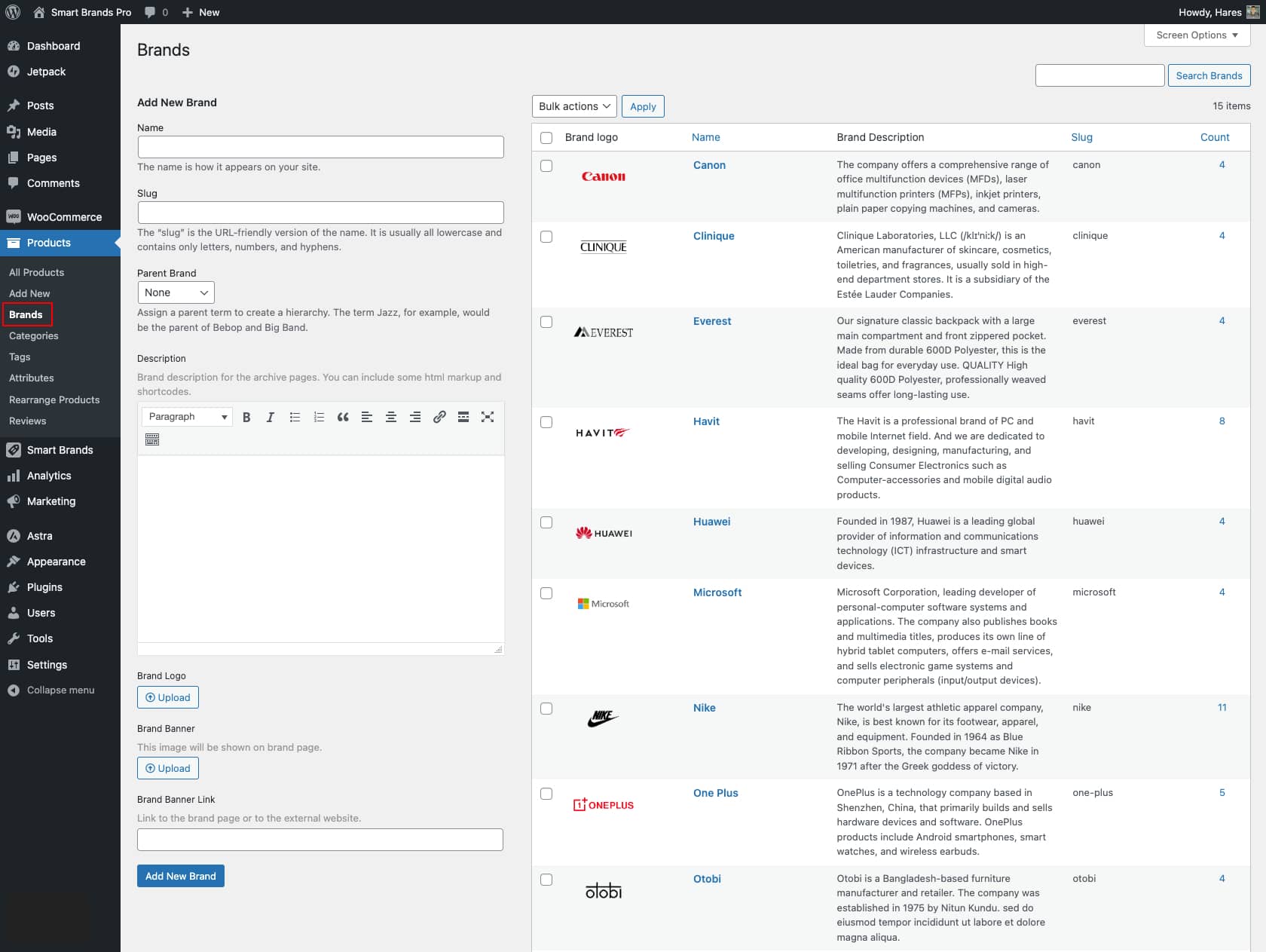Check the Canon brand checkbox
The width and height of the screenshot is (1266, 952).
[546, 166]
